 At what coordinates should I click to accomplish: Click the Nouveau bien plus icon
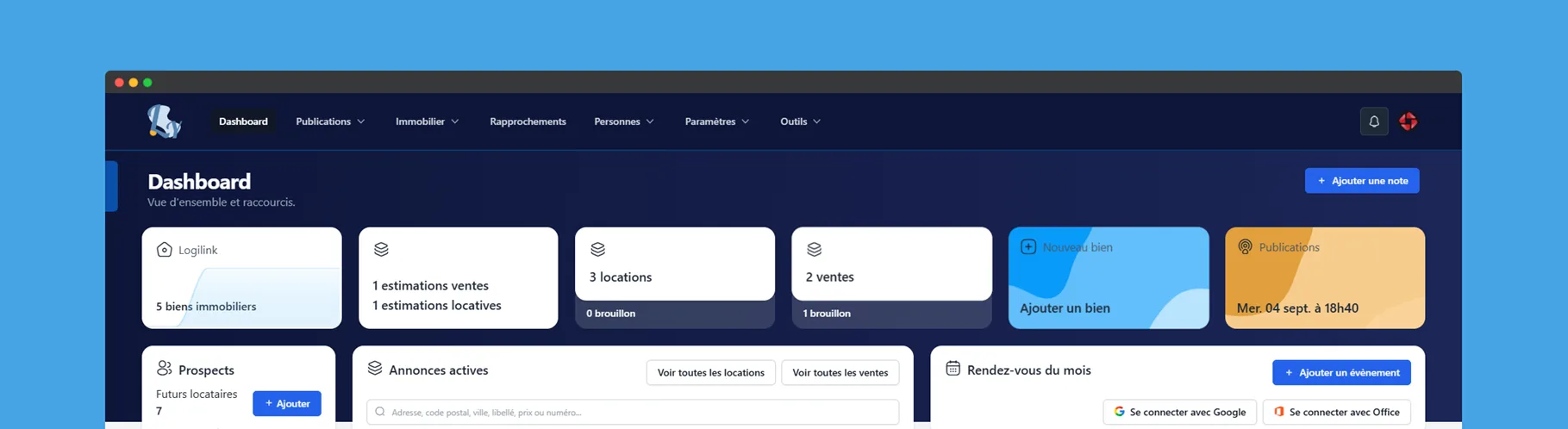[x=1028, y=246]
